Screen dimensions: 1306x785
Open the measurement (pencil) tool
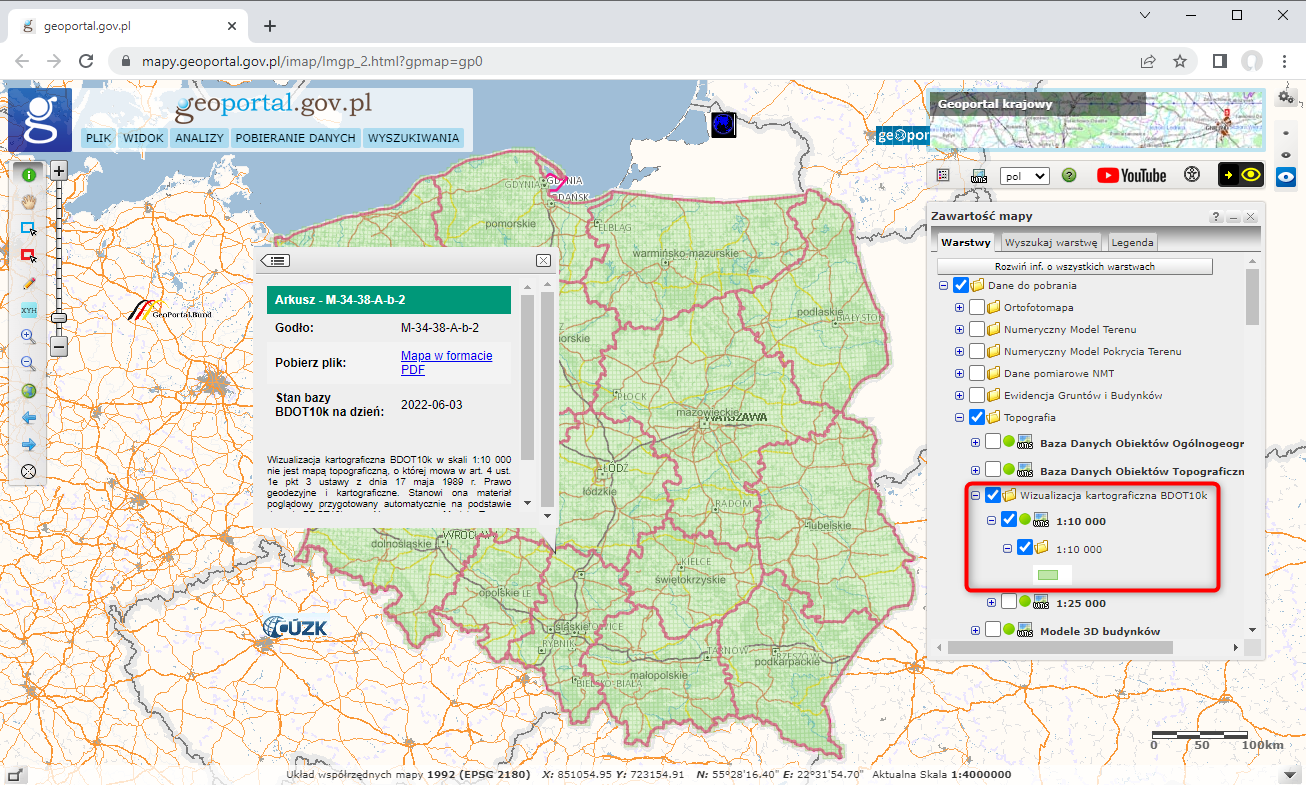pyautogui.click(x=28, y=283)
